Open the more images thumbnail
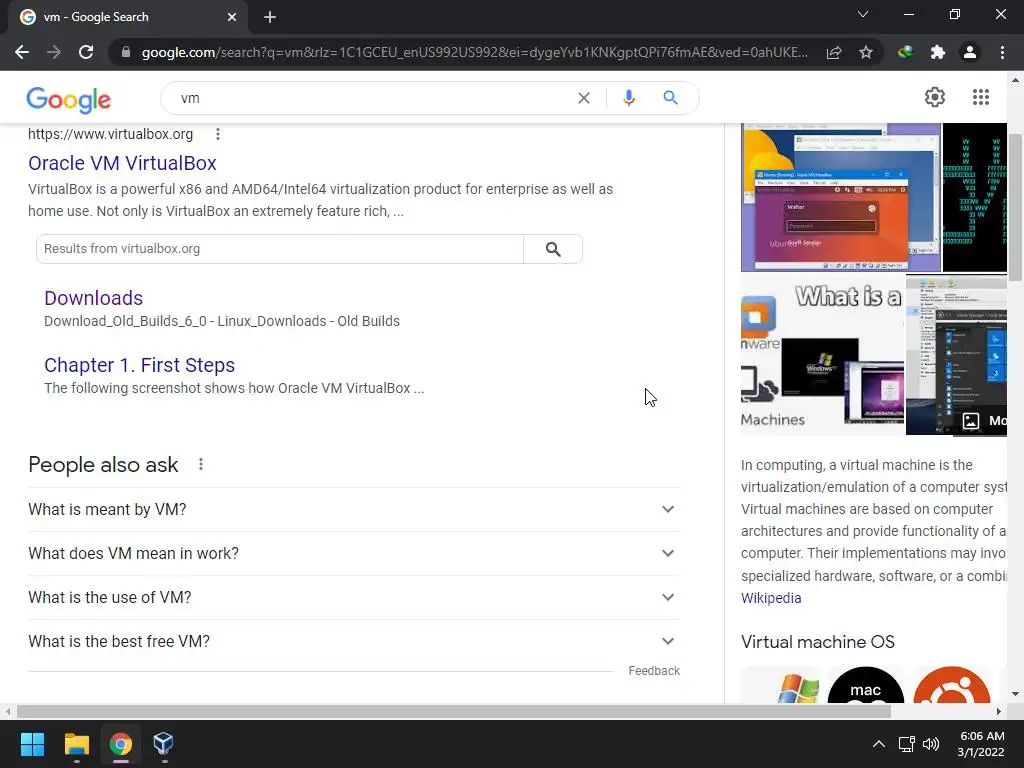Image resolution: width=1024 pixels, height=768 pixels. pyautogui.click(x=956, y=355)
